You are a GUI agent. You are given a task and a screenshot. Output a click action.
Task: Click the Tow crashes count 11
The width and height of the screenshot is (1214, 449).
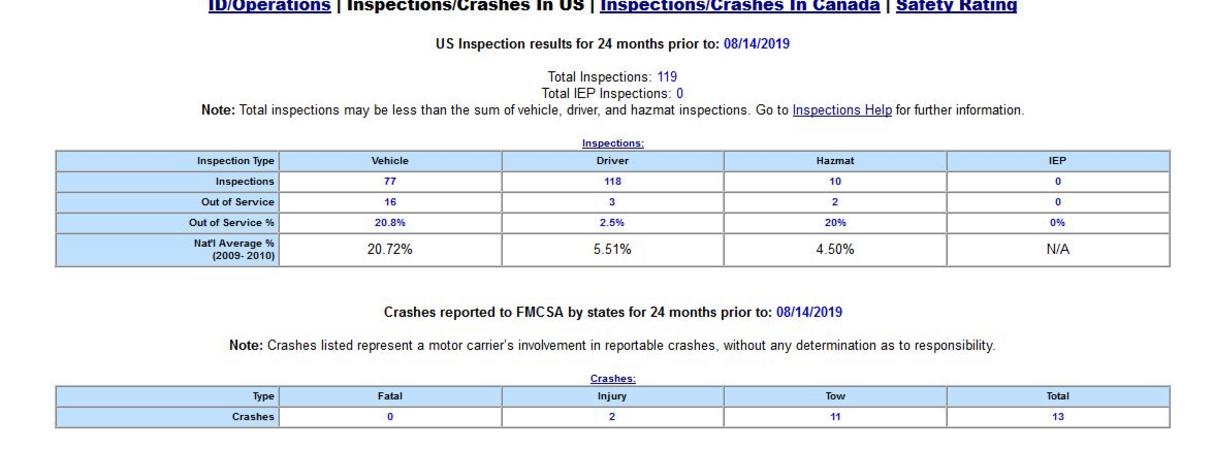tap(835, 417)
